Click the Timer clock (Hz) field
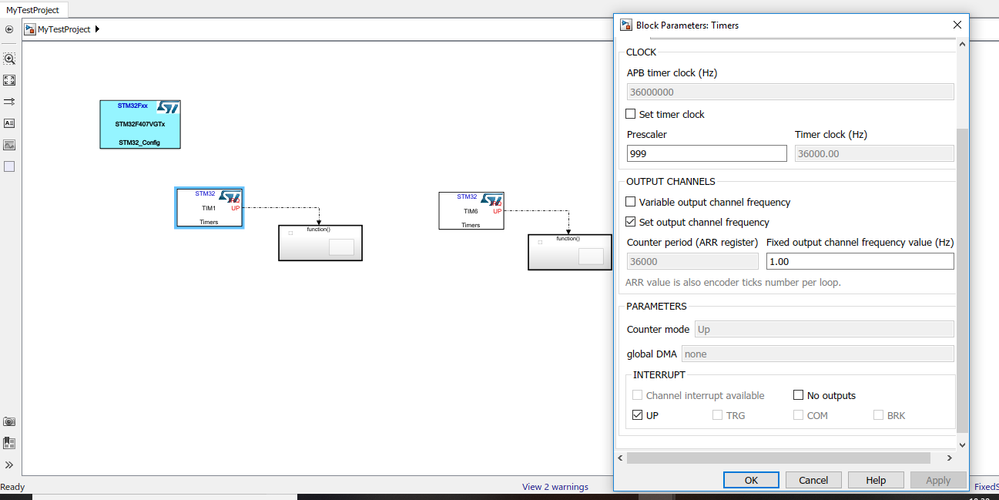 [874, 154]
